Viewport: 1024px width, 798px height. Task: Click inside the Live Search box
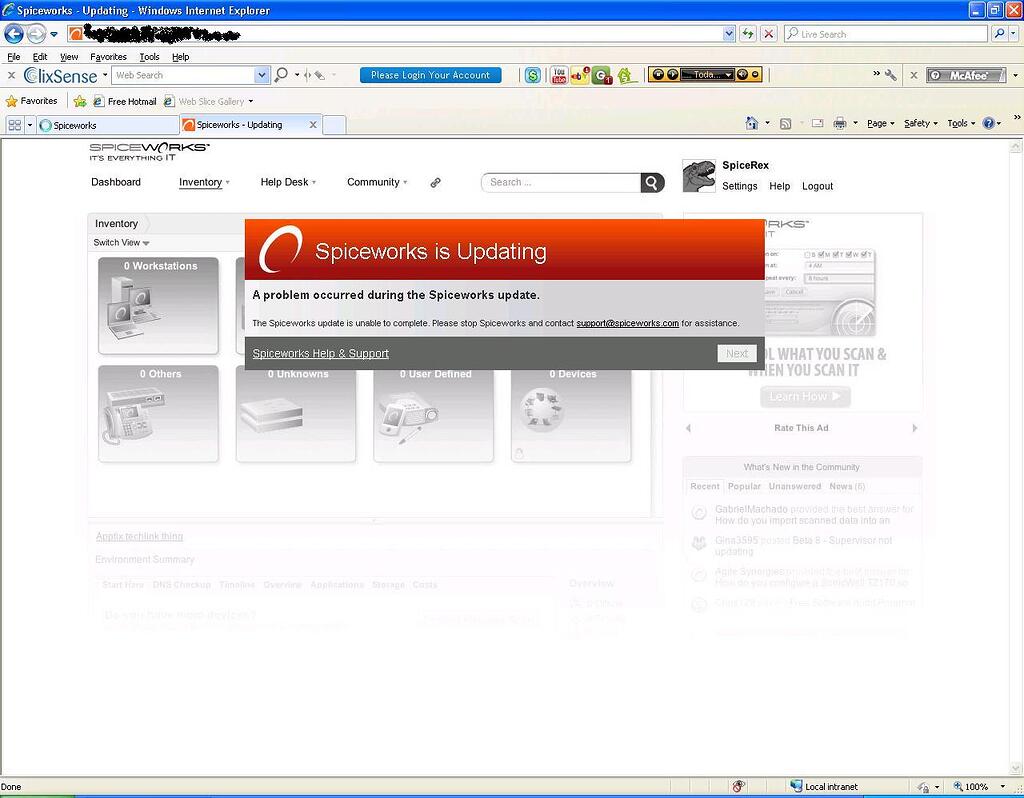click(x=880, y=33)
